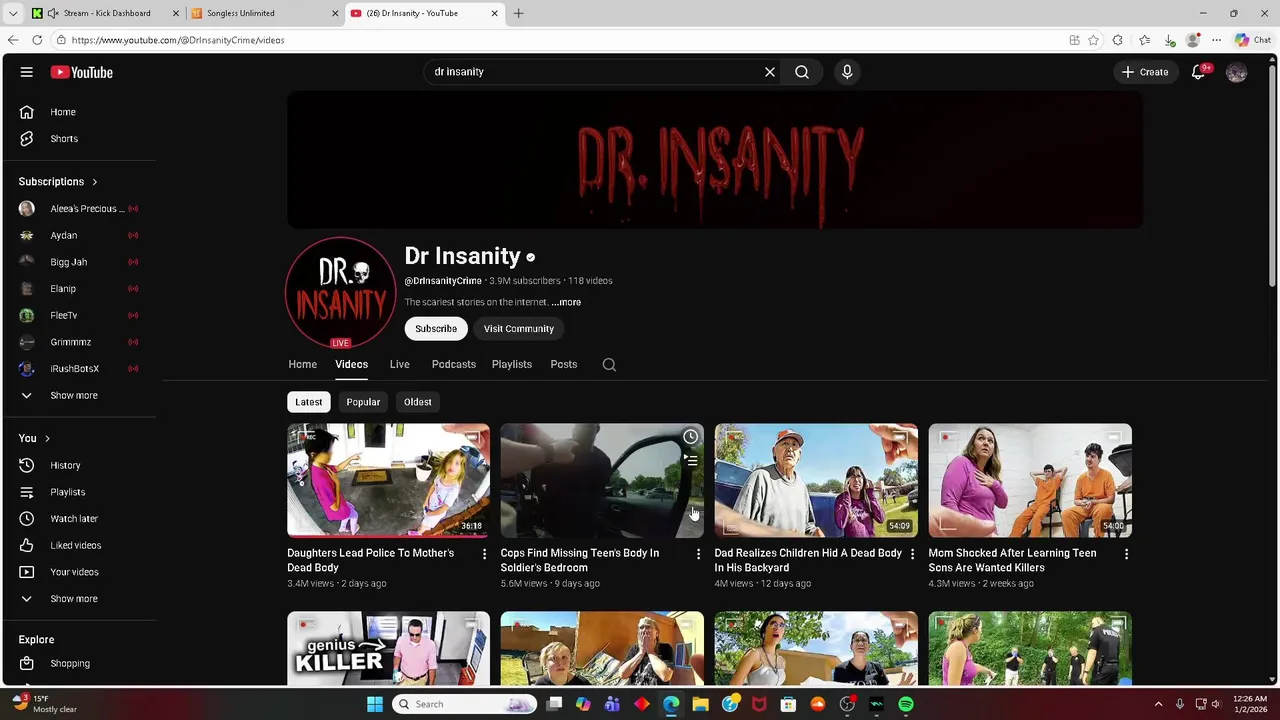
Task: Play Daughters Lead Police video thumbnail
Action: coord(388,481)
